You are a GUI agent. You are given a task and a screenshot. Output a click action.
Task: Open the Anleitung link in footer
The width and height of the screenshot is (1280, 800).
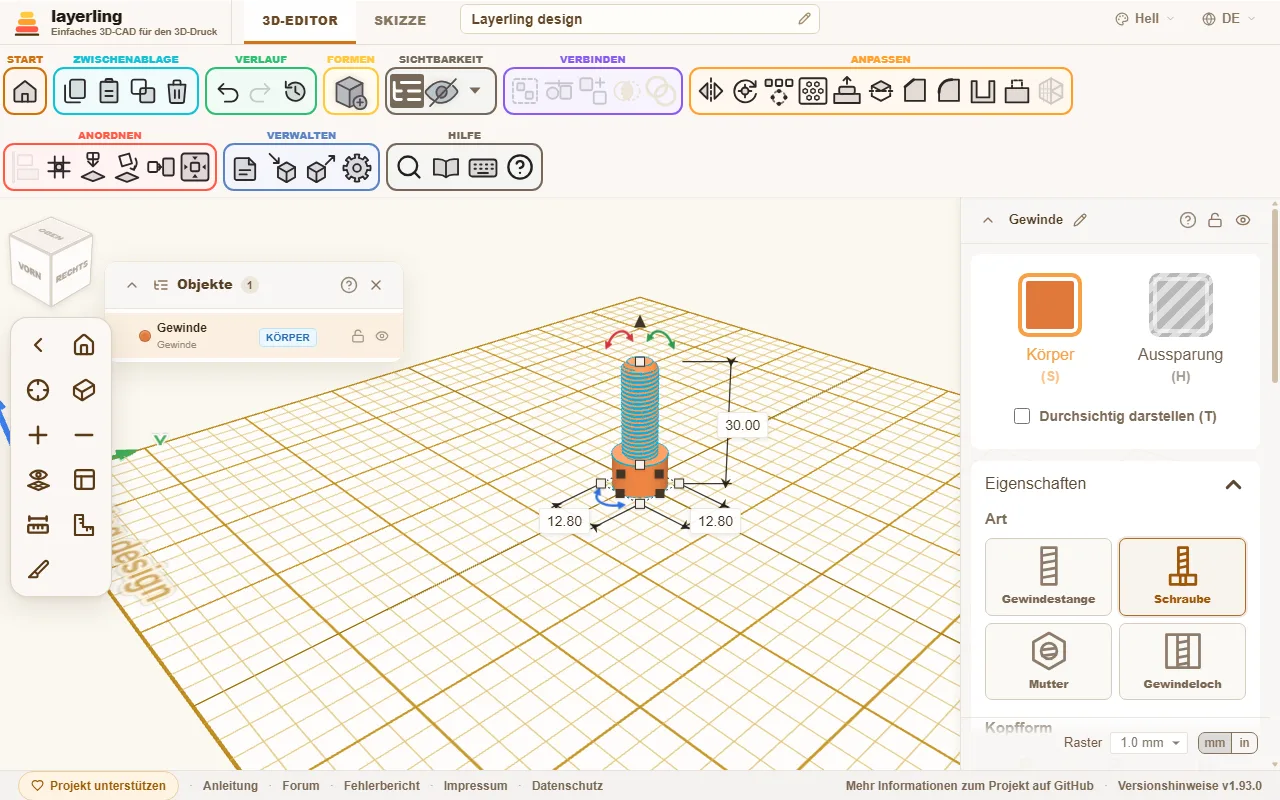coord(230,786)
